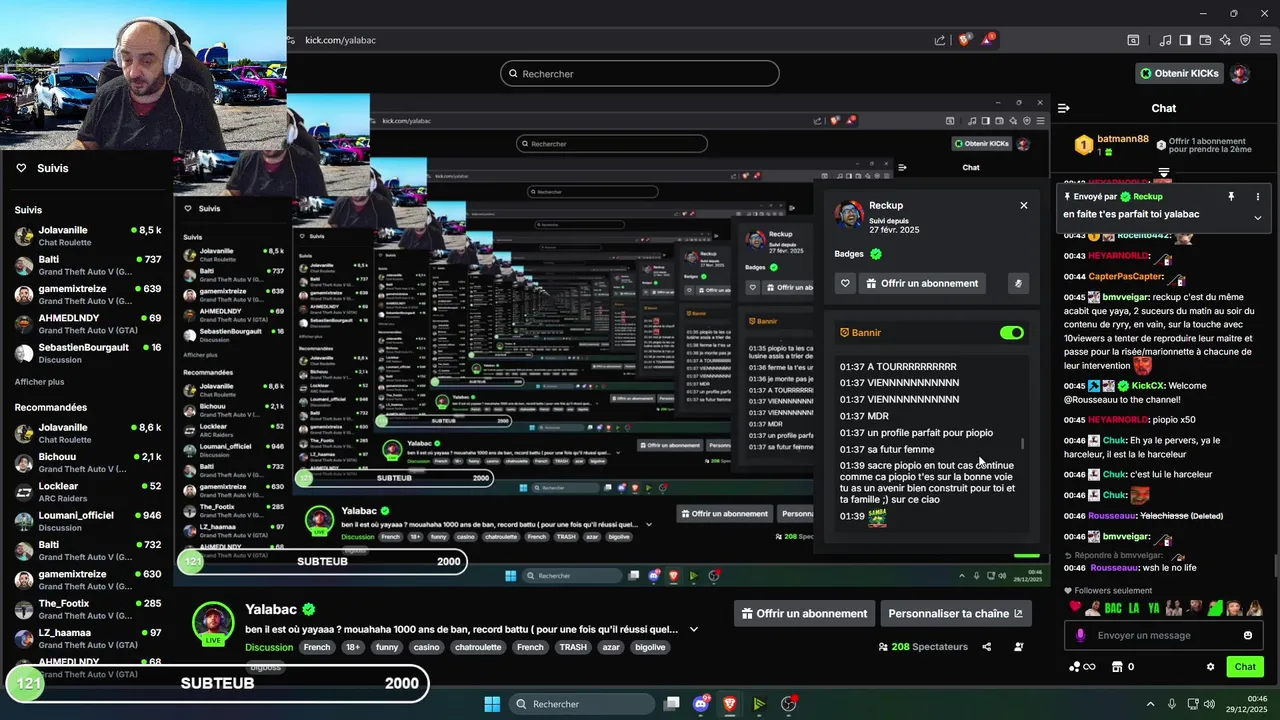Viewport: 1280px width, 720px height.
Task: Close the Reckup user card
Action: click(x=1024, y=205)
